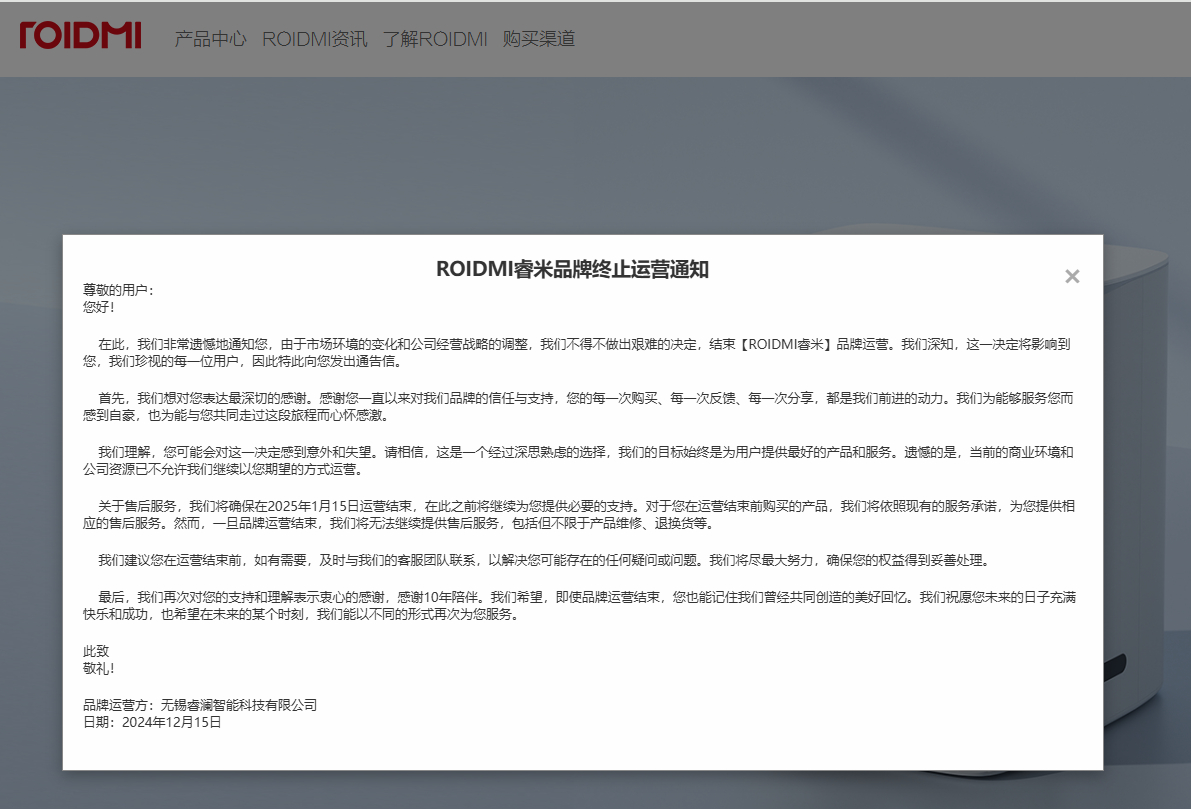Click the 您好! line in the notice
The image size is (1191, 809).
[x=99, y=307]
